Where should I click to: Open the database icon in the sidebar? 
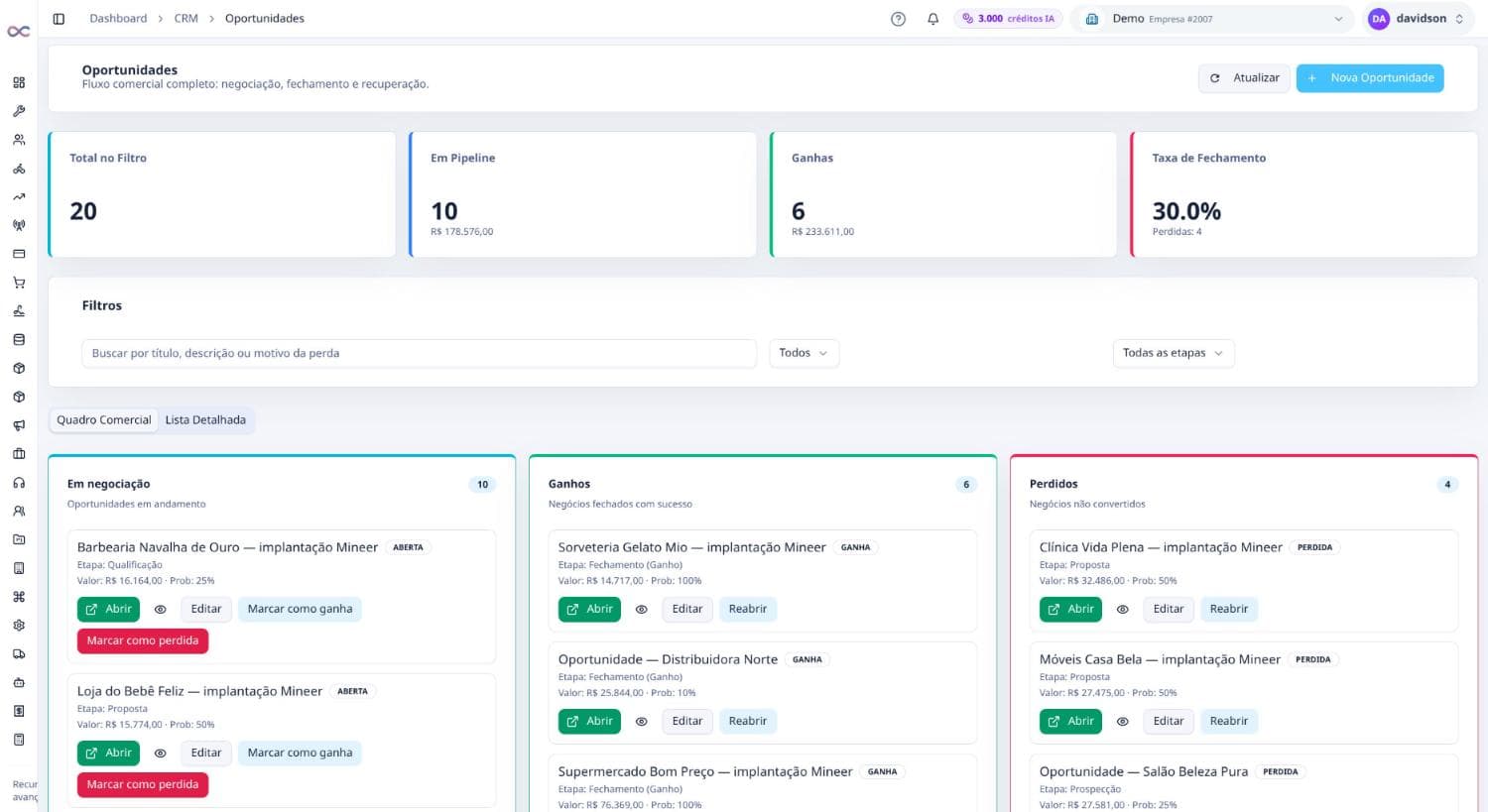pyautogui.click(x=19, y=339)
